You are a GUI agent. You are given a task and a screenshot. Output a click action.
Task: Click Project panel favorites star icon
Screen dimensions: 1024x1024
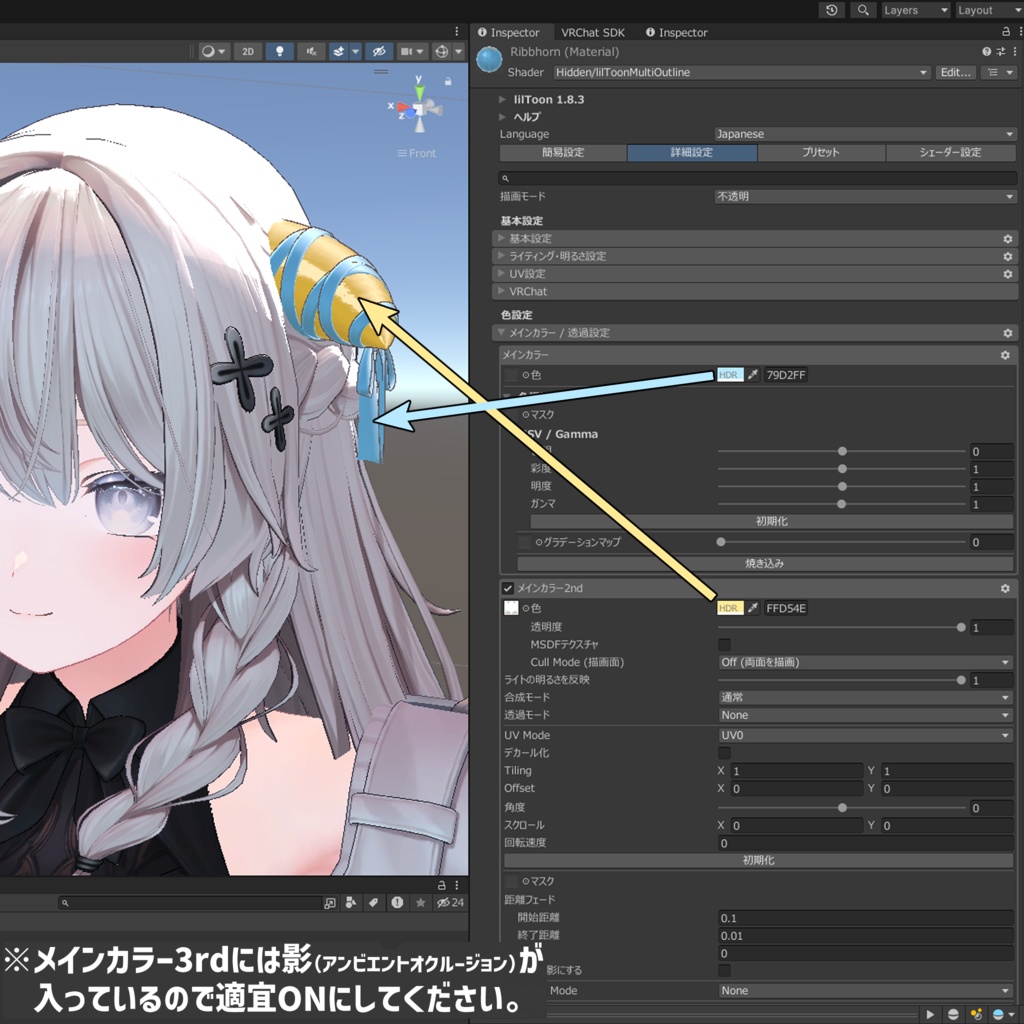421,903
